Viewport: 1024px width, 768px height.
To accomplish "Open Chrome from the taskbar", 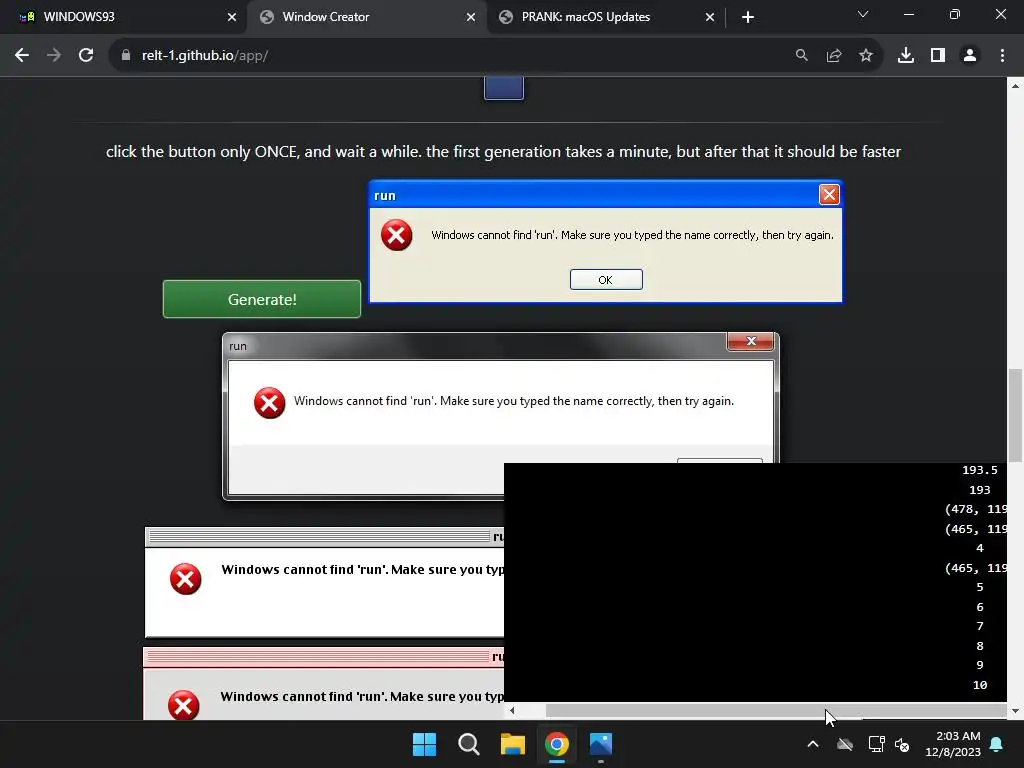I will click(x=556, y=744).
